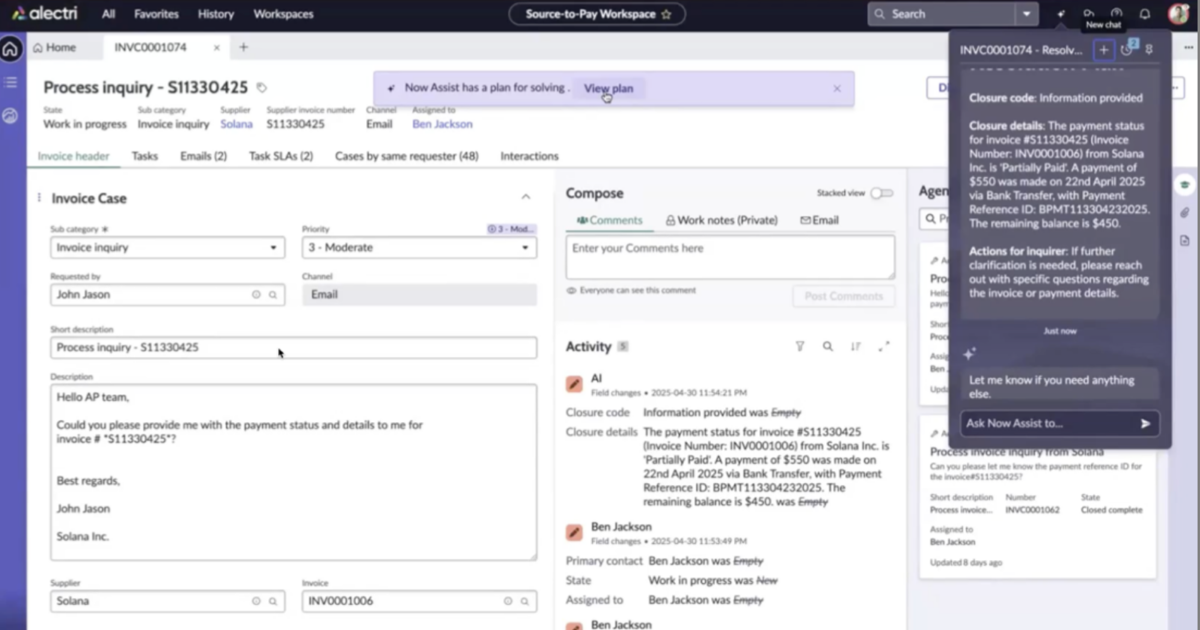Open a new tab with plus icon
The image size is (1200, 630).
click(x=243, y=47)
